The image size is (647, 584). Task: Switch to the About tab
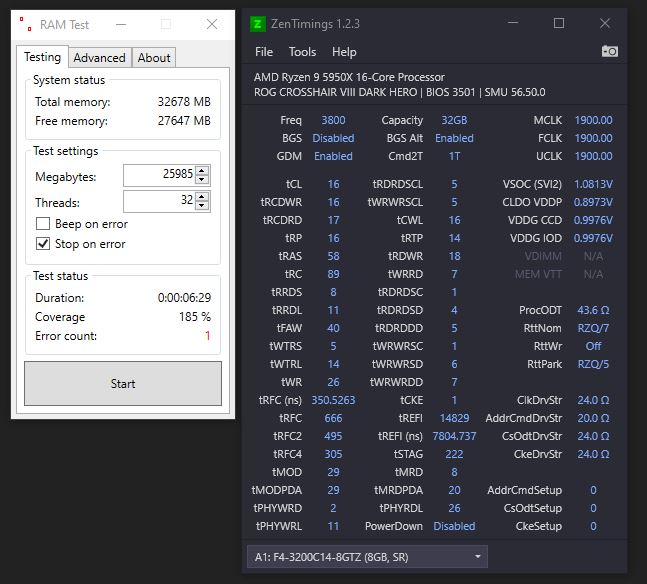(154, 58)
